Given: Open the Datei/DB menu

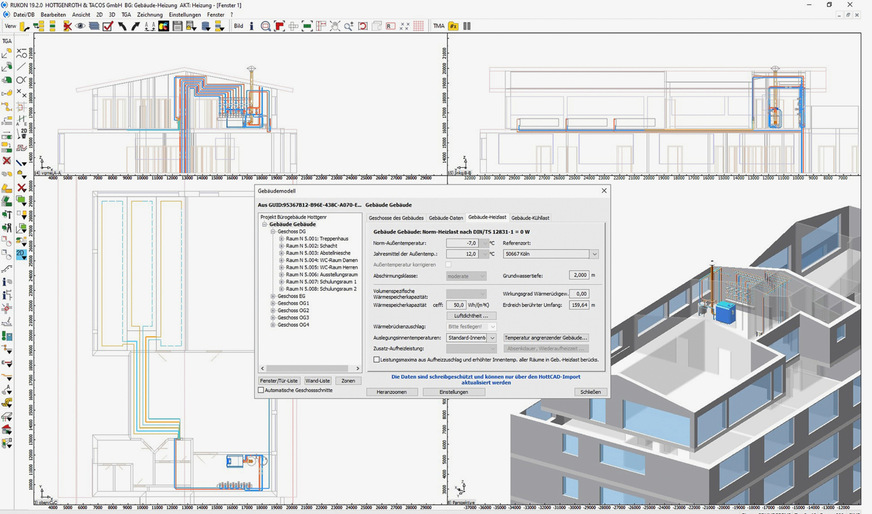Looking at the screenshot, I should coord(23,14).
